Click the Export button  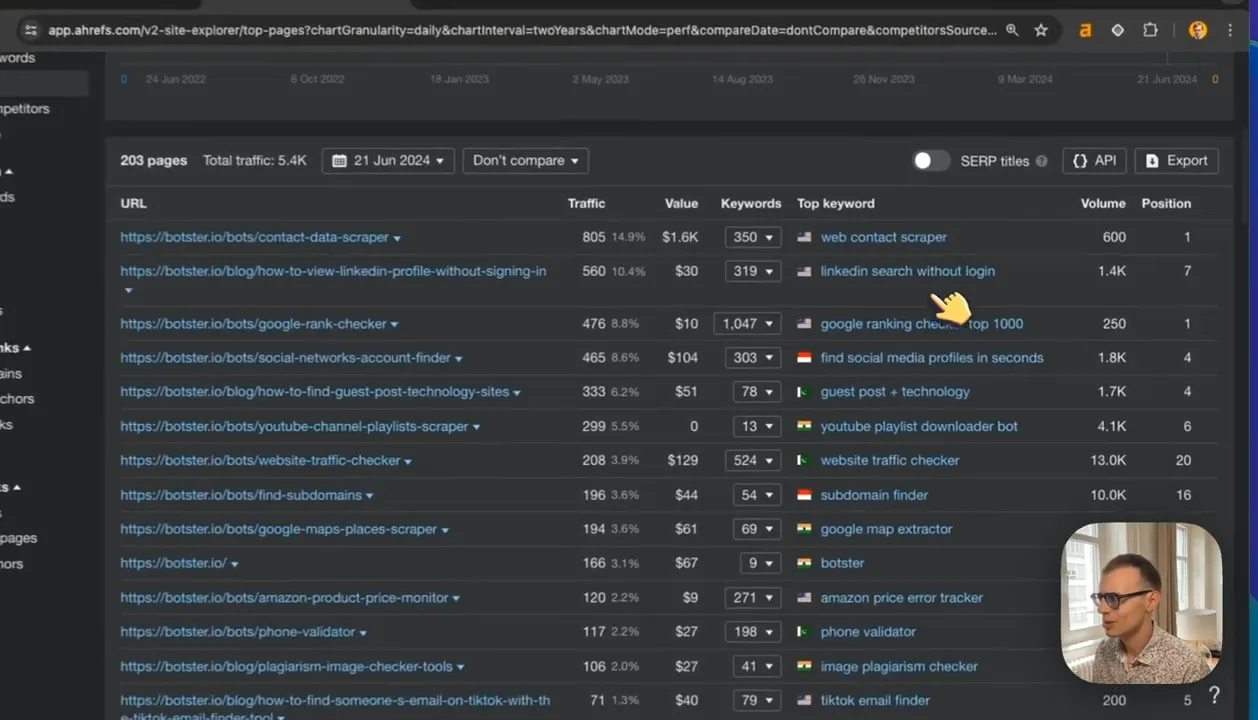click(1176, 161)
